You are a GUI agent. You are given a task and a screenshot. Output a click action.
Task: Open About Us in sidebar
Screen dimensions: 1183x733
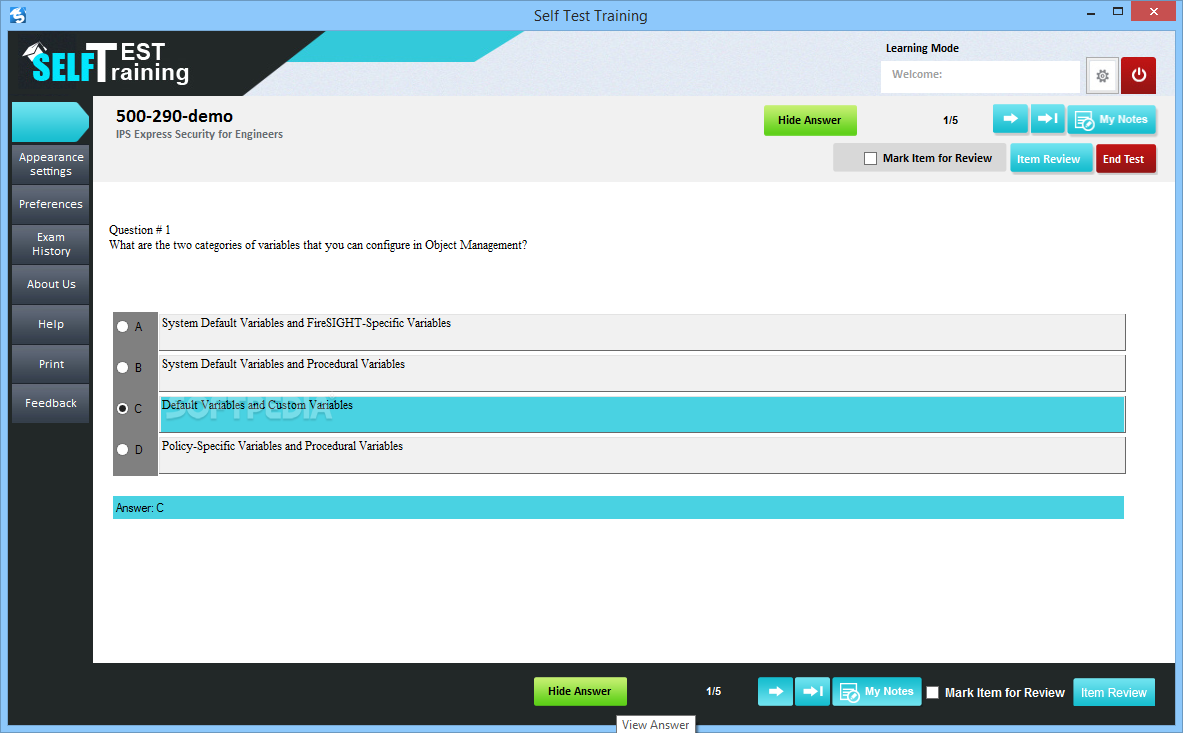(51, 284)
